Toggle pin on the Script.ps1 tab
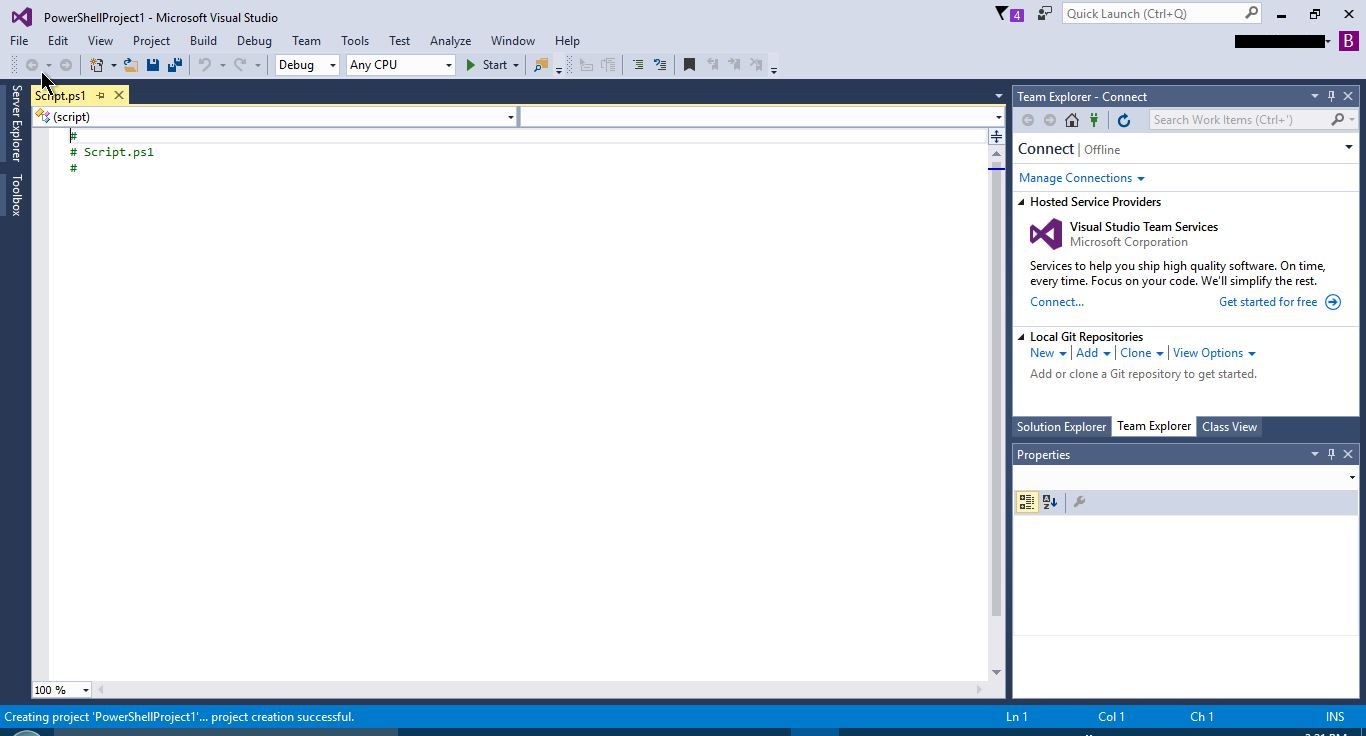 tap(100, 96)
